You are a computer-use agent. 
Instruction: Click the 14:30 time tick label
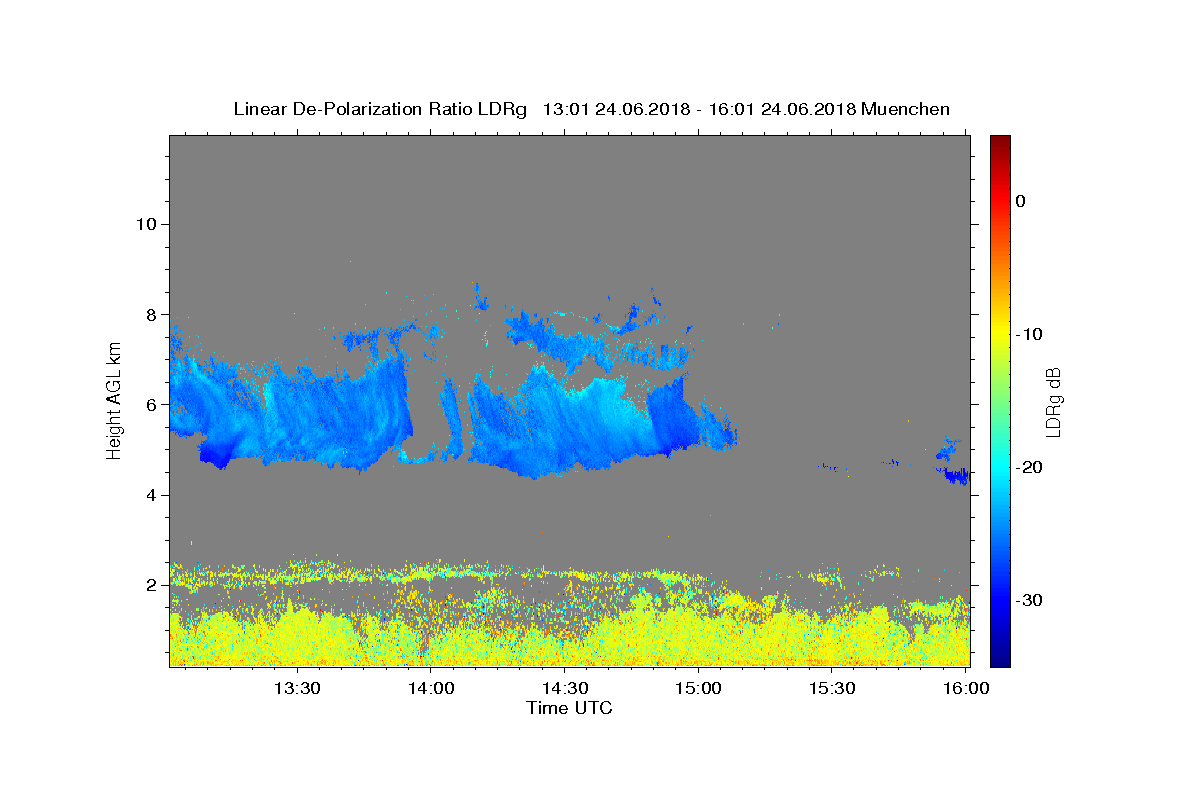tap(565, 688)
